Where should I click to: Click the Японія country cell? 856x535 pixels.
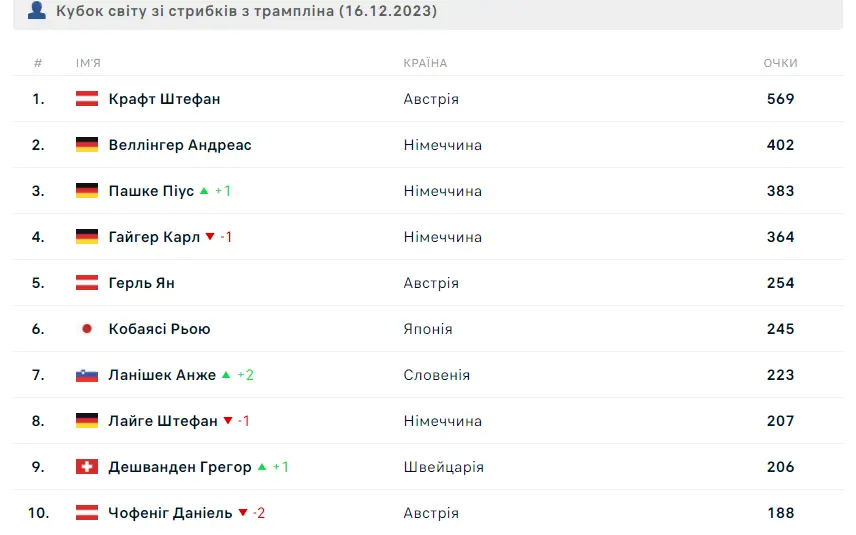click(x=428, y=329)
